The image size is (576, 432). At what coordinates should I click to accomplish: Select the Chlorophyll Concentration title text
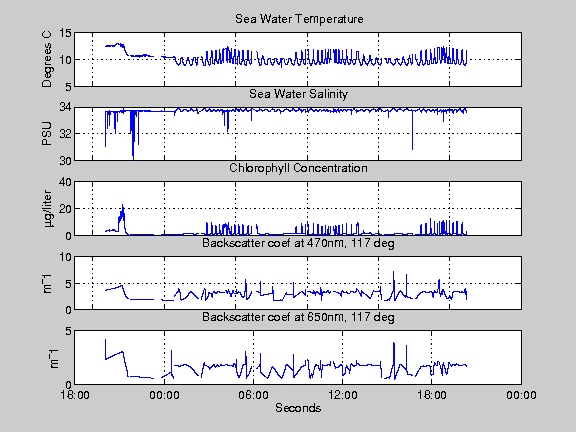click(298, 168)
